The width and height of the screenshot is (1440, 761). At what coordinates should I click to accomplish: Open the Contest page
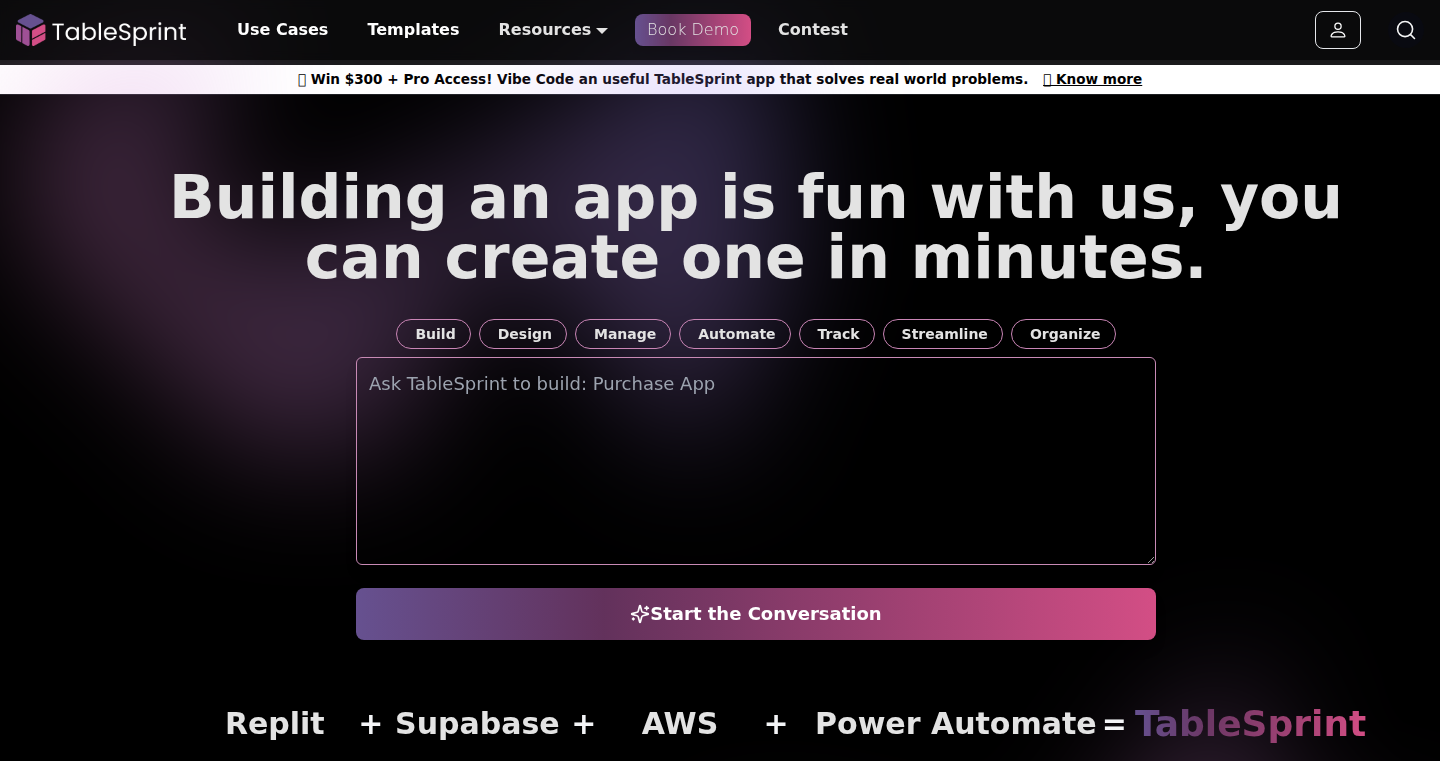click(x=813, y=30)
